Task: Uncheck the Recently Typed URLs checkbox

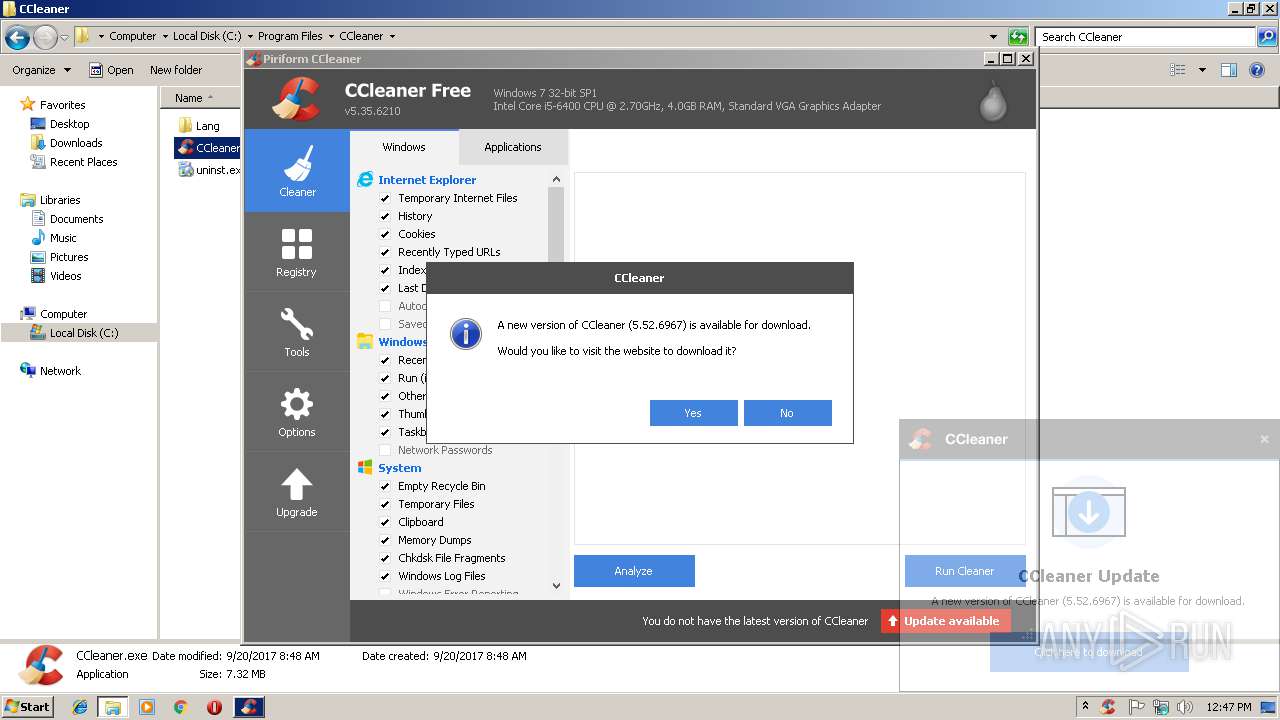Action: click(385, 252)
